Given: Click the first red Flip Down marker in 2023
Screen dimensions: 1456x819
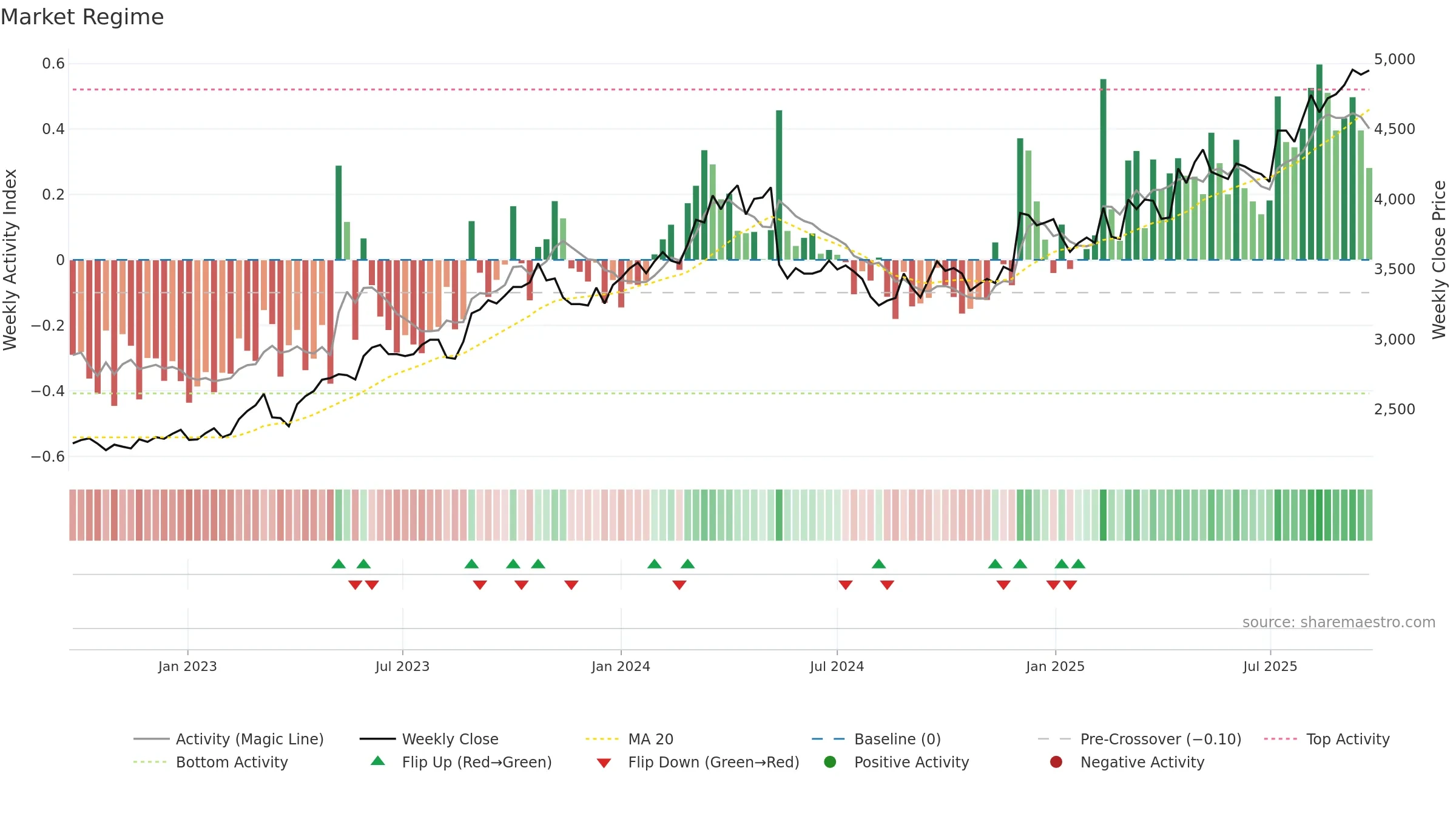Looking at the screenshot, I should pos(355,585).
